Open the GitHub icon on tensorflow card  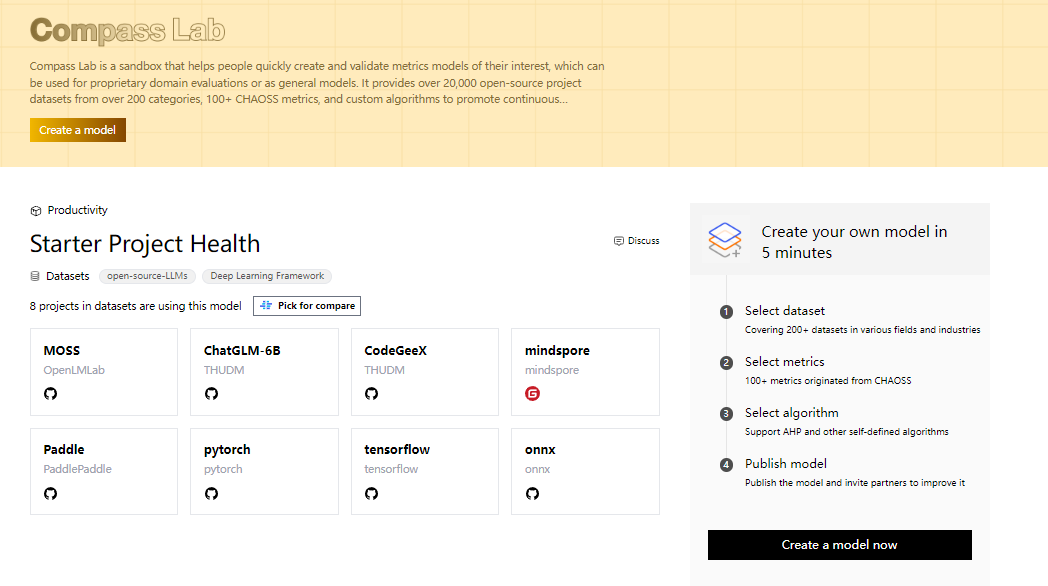point(372,494)
